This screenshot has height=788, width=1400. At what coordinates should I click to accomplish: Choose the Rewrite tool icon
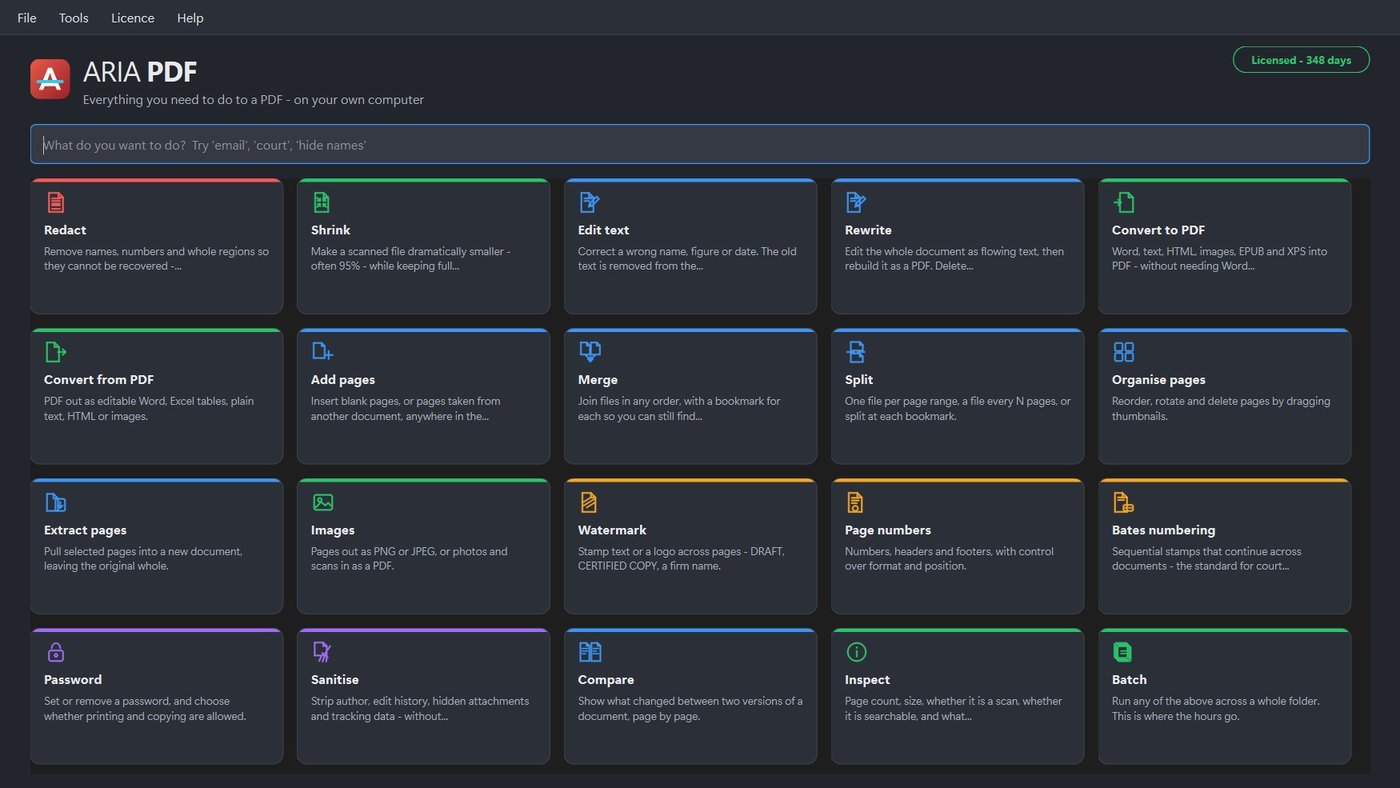coord(856,202)
